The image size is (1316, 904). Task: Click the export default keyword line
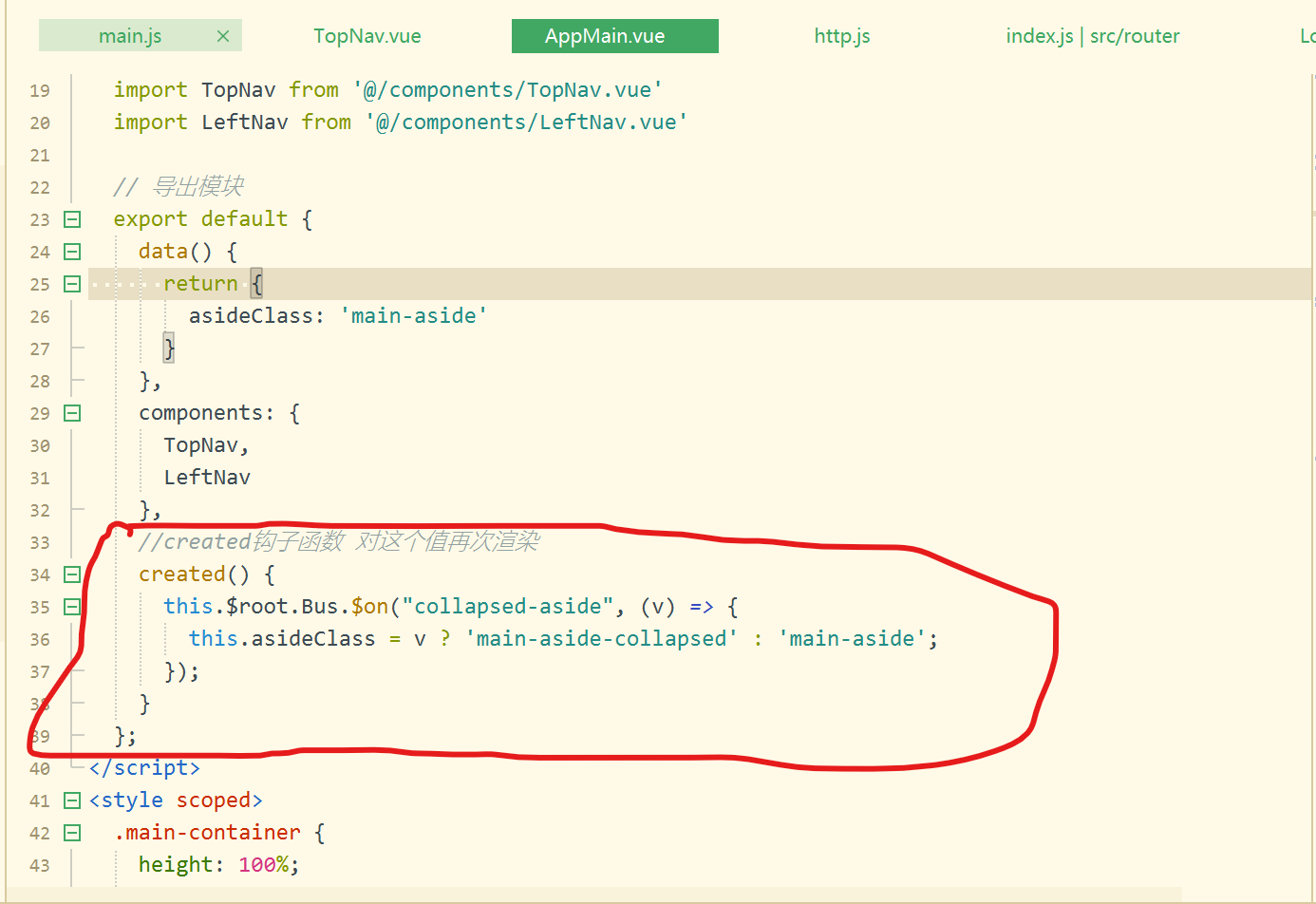tap(213, 219)
